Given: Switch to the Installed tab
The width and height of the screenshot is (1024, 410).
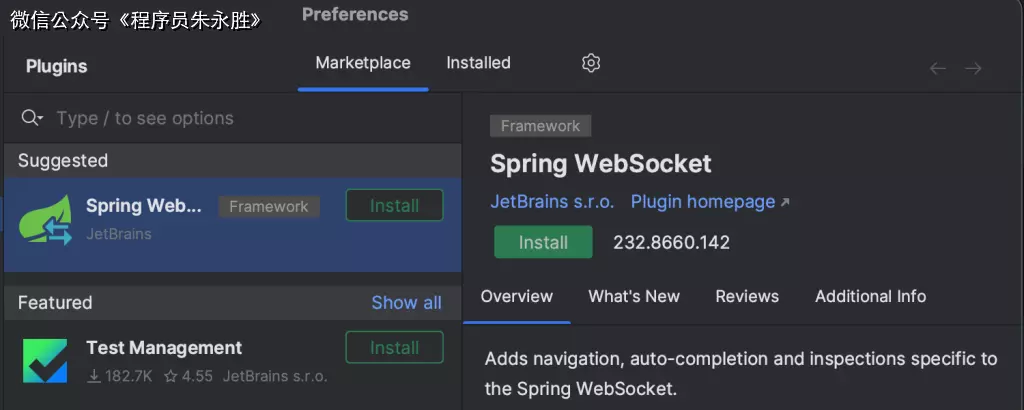Looking at the screenshot, I should [478, 63].
